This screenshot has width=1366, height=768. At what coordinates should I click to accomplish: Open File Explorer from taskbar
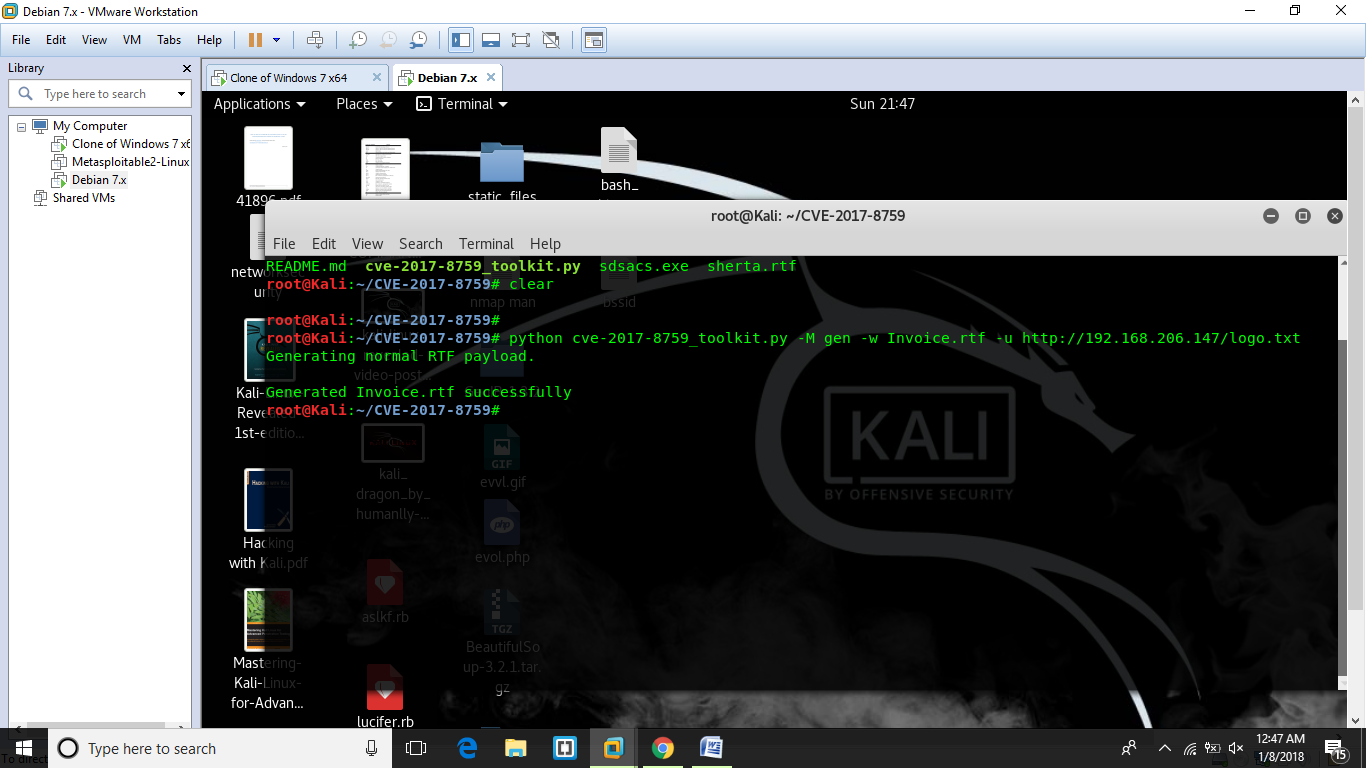click(x=516, y=748)
